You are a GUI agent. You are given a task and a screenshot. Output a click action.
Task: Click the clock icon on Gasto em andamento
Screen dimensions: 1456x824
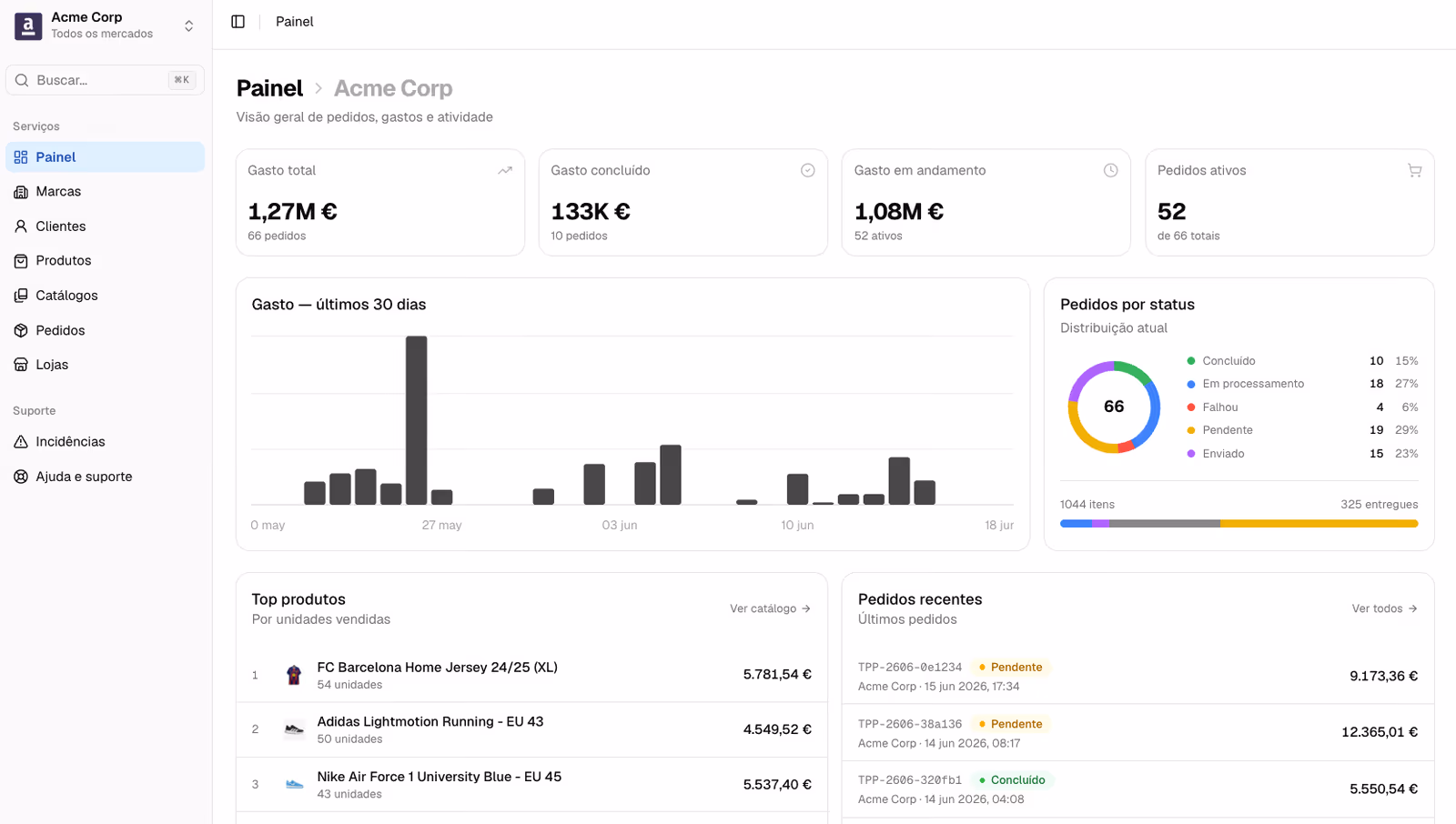(1111, 170)
